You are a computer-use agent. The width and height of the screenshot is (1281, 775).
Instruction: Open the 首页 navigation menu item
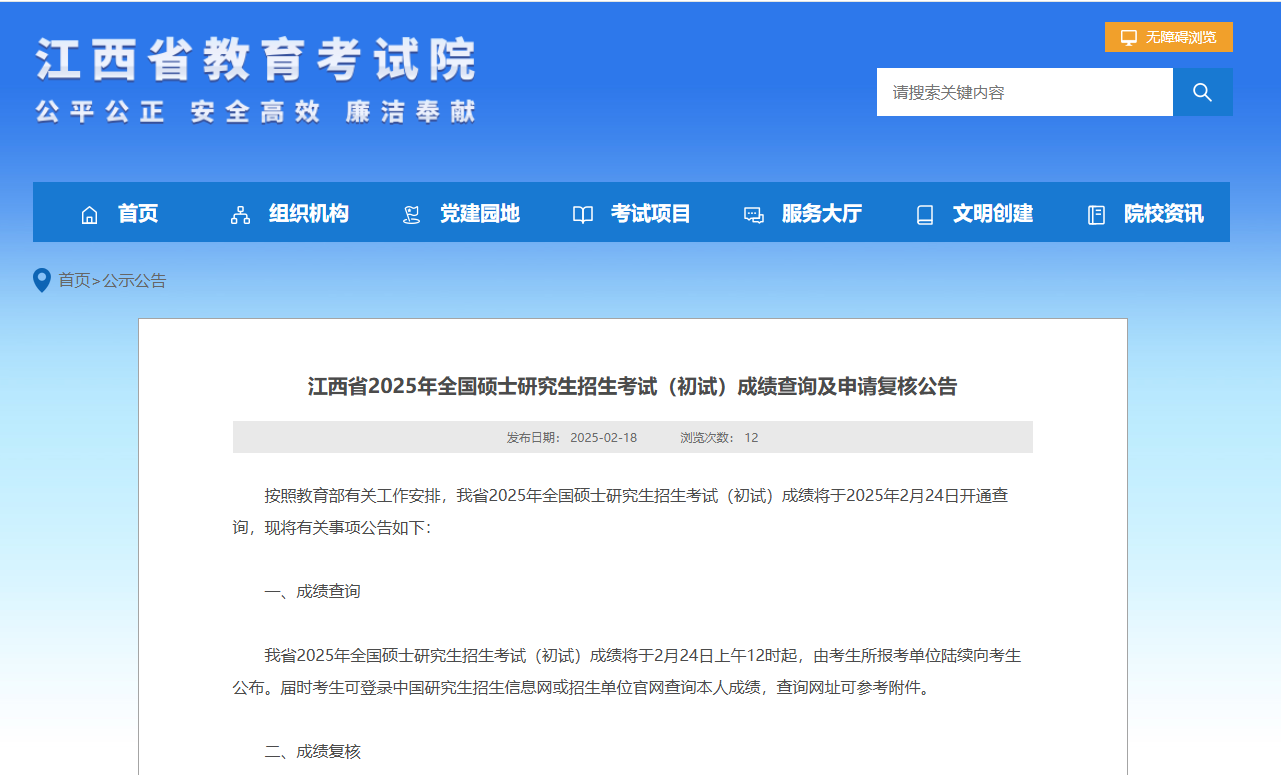[138, 213]
